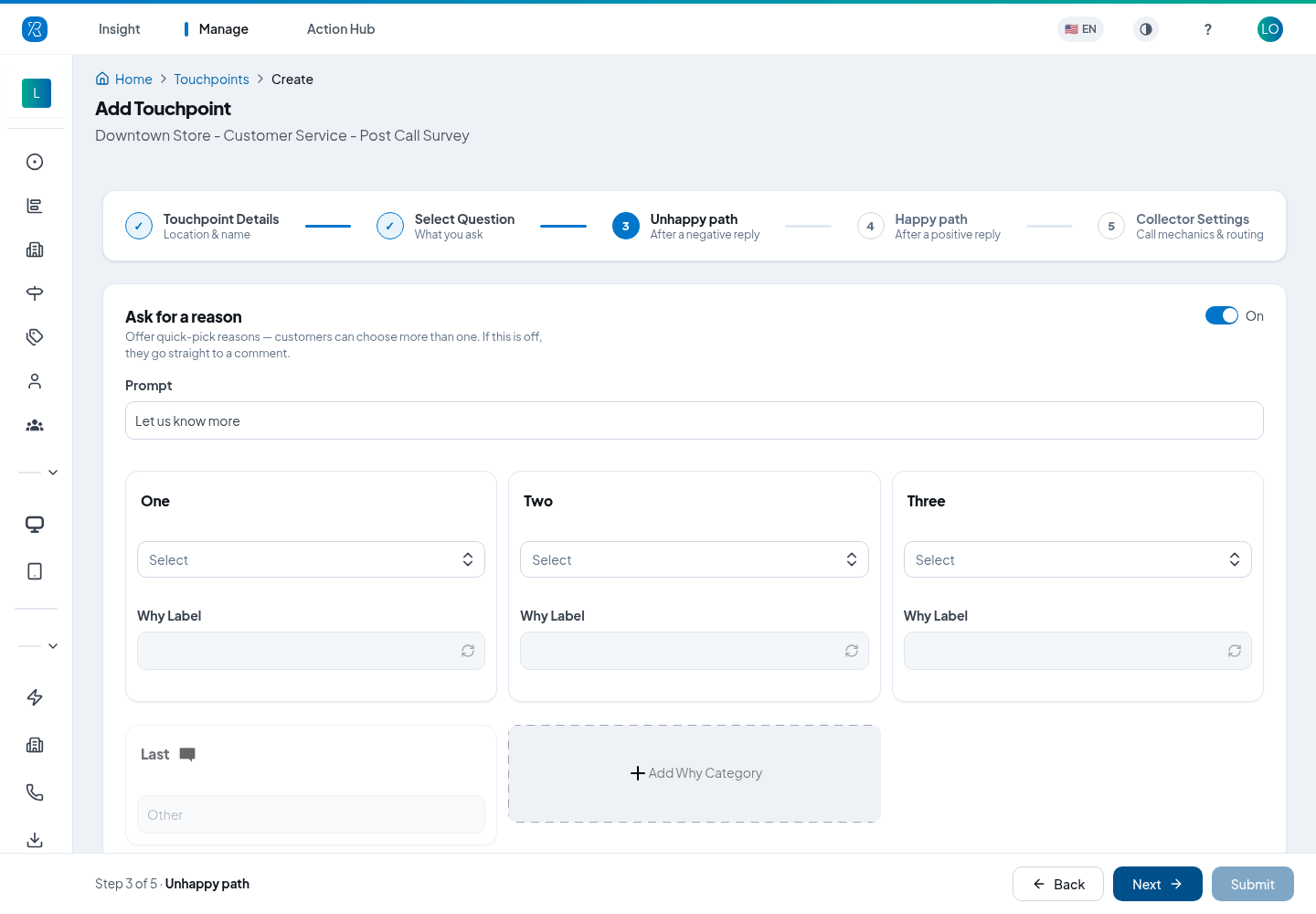Follow the Touchpoints breadcrumb link
Viewport: 1316px width, 914px height.
(211, 80)
